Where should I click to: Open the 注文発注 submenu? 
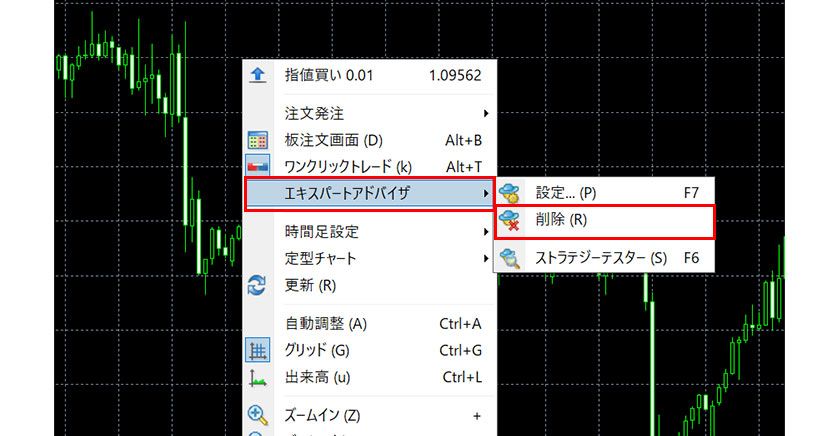370,114
